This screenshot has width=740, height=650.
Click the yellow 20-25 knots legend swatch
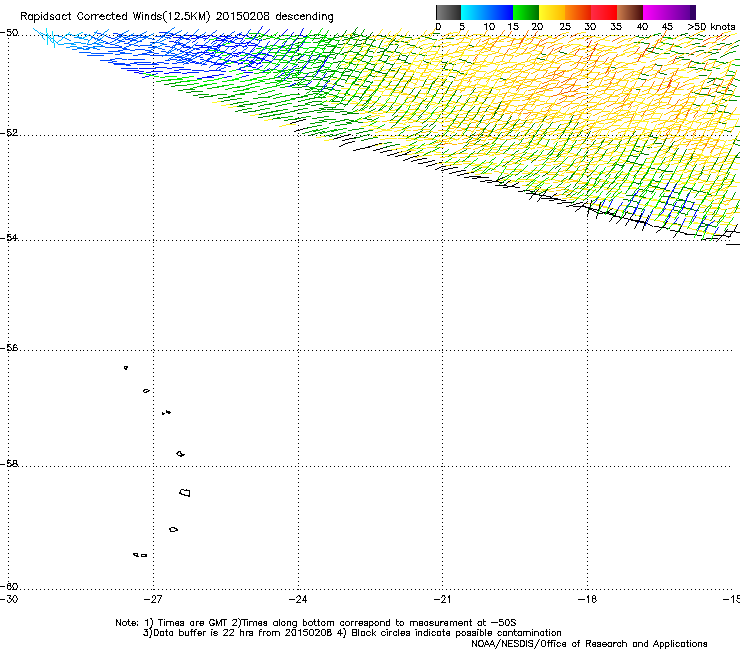click(552, 12)
